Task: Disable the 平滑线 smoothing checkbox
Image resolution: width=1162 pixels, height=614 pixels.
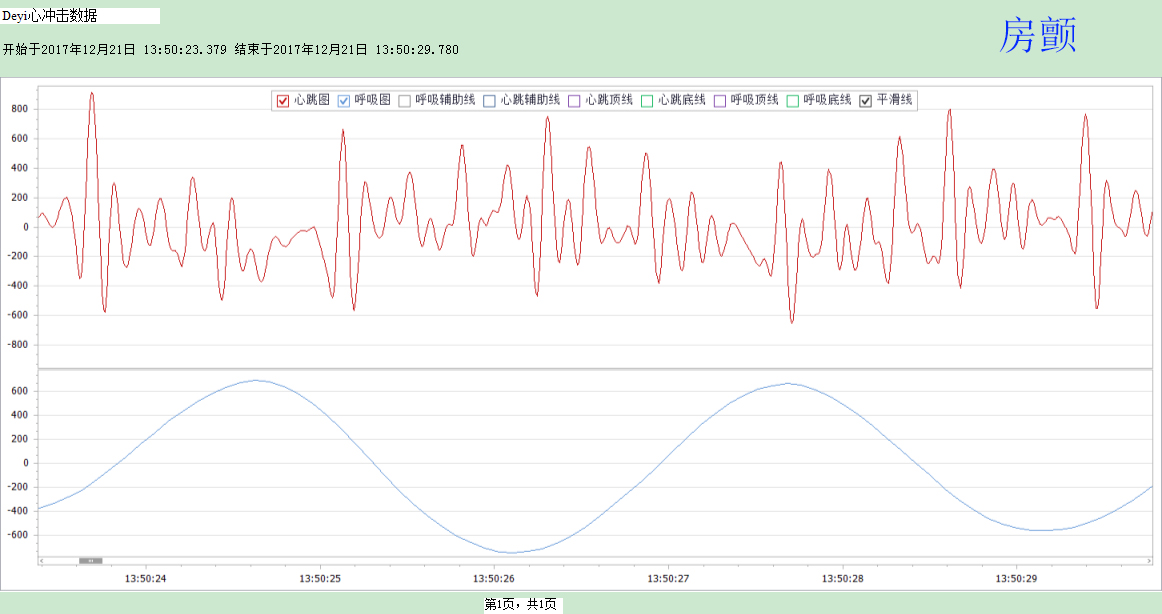Action: [866, 100]
